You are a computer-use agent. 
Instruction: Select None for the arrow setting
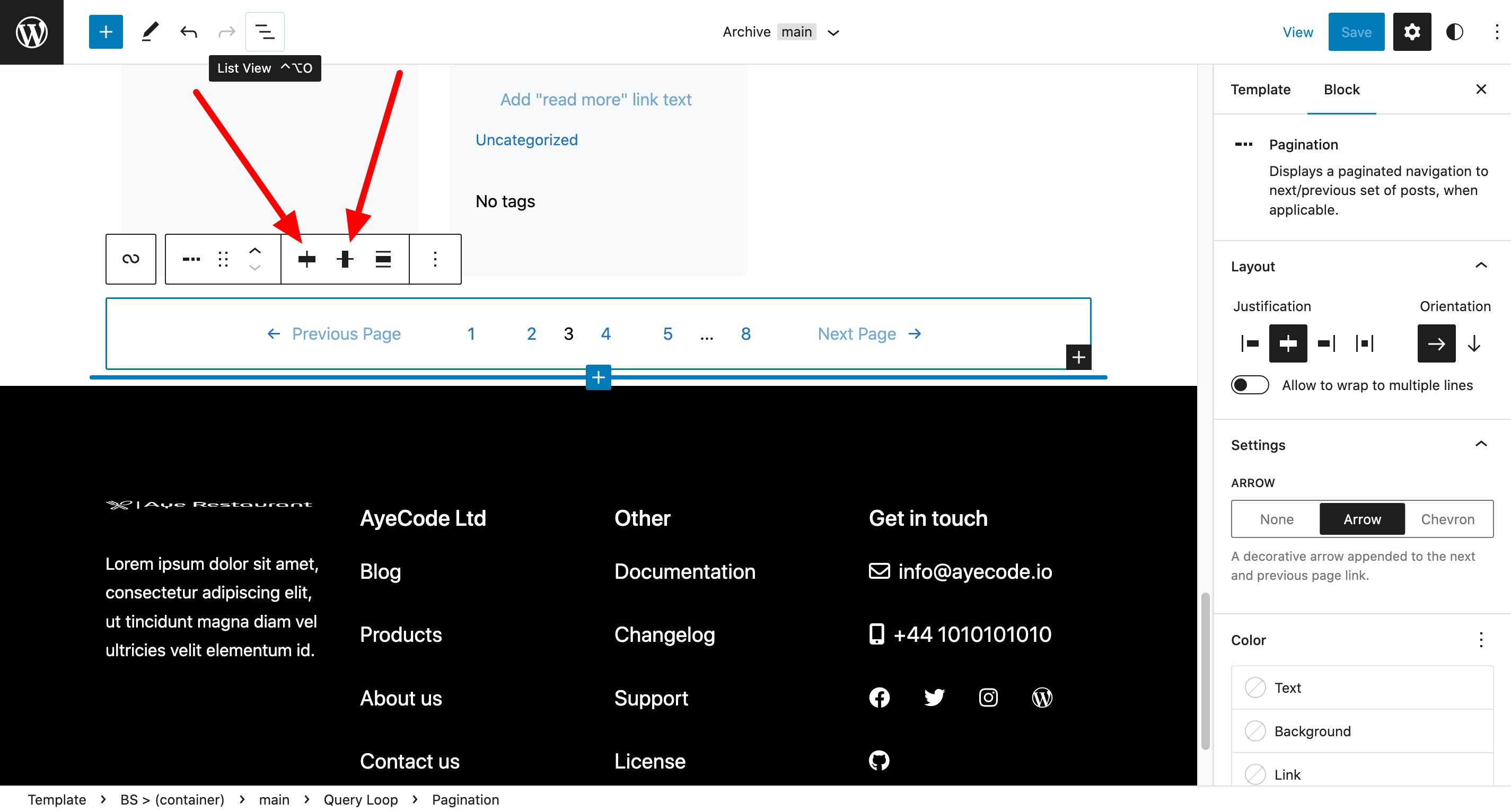(x=1276, y=519)
